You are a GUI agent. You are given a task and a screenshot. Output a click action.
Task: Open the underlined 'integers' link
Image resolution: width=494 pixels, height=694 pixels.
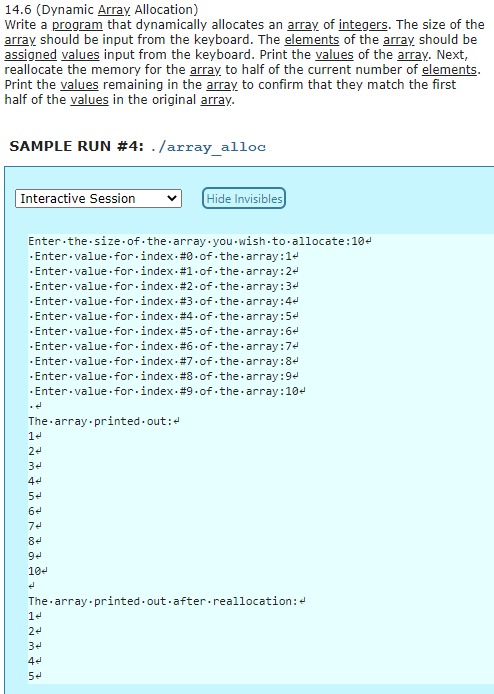coord(363,24)
